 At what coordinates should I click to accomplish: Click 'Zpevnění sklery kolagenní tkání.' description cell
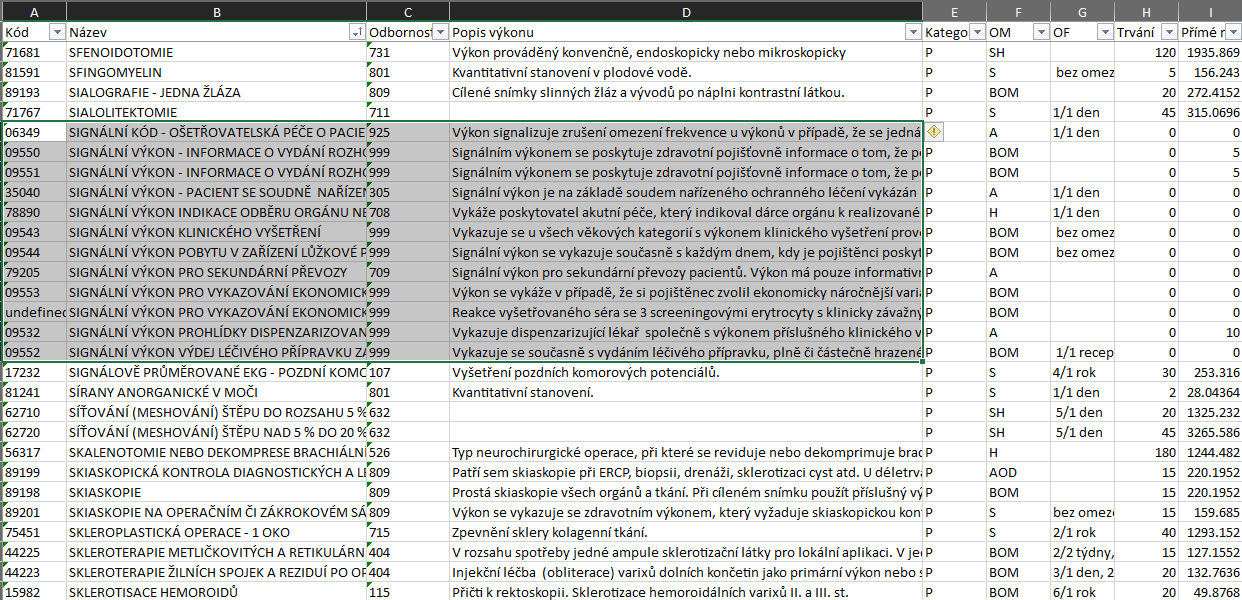(686, 532)
